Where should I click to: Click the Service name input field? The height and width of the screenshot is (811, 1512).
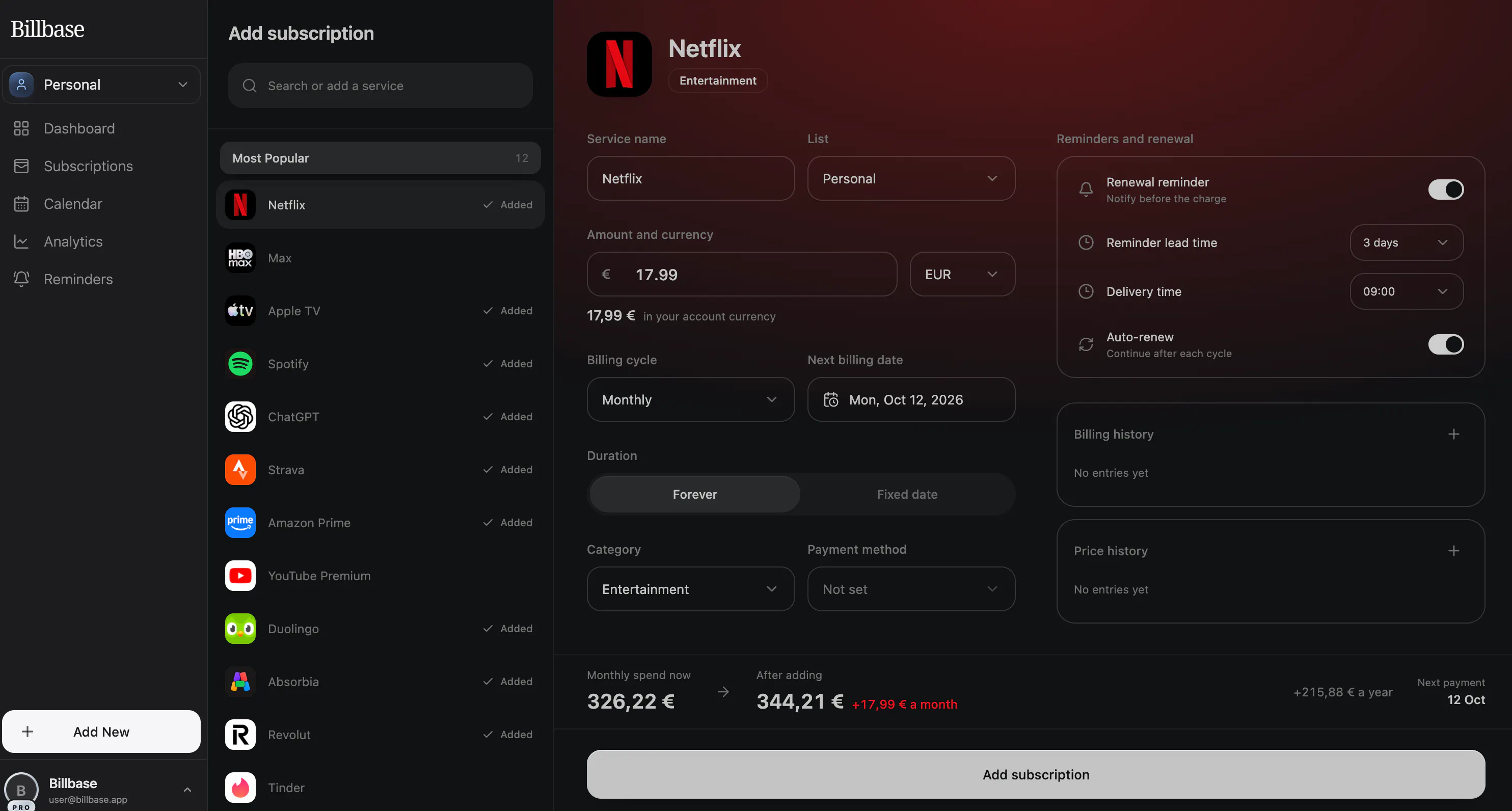pyautogui.click(x=690, y=178)
